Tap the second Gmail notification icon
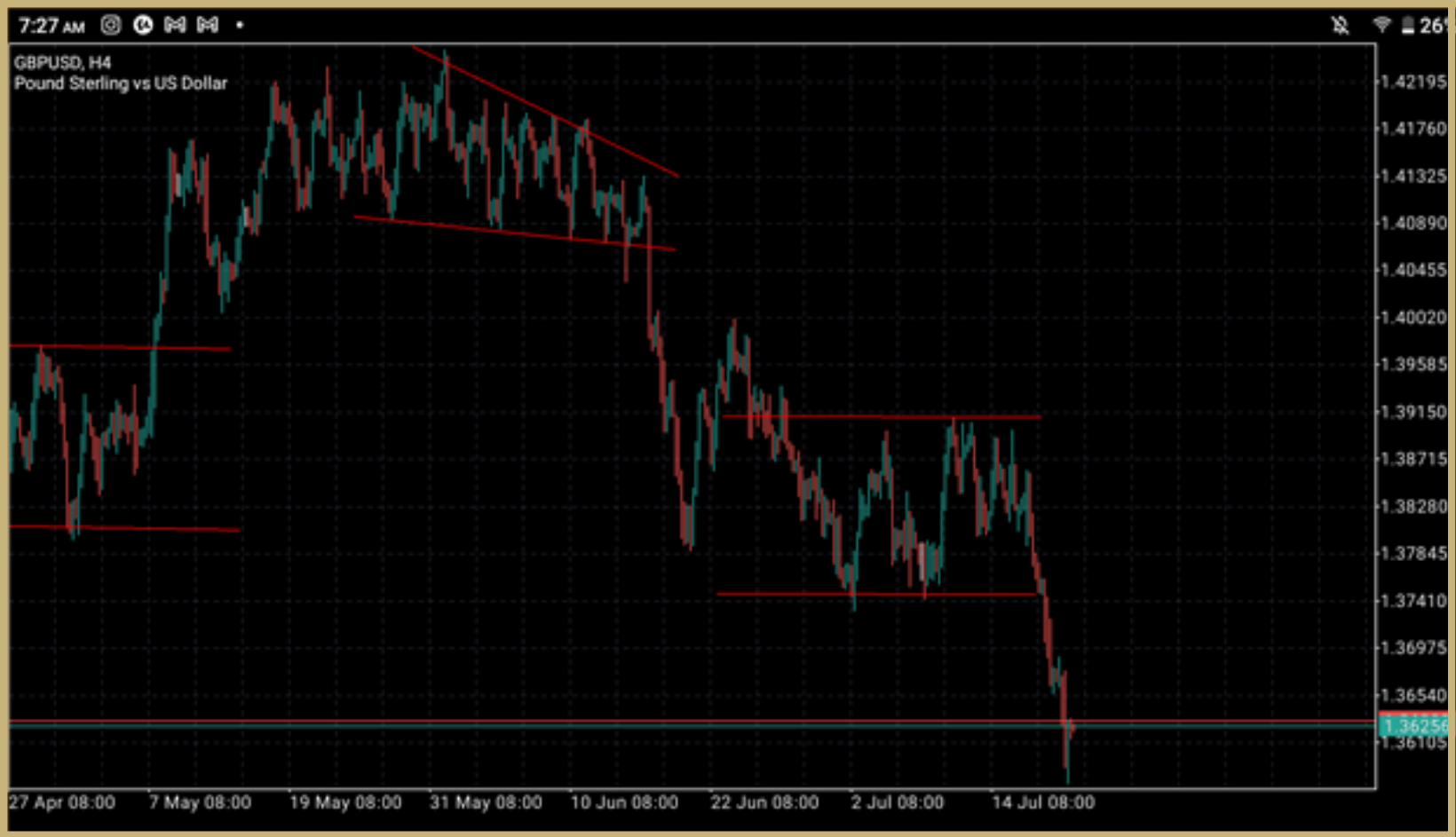 tap(208, 25)
